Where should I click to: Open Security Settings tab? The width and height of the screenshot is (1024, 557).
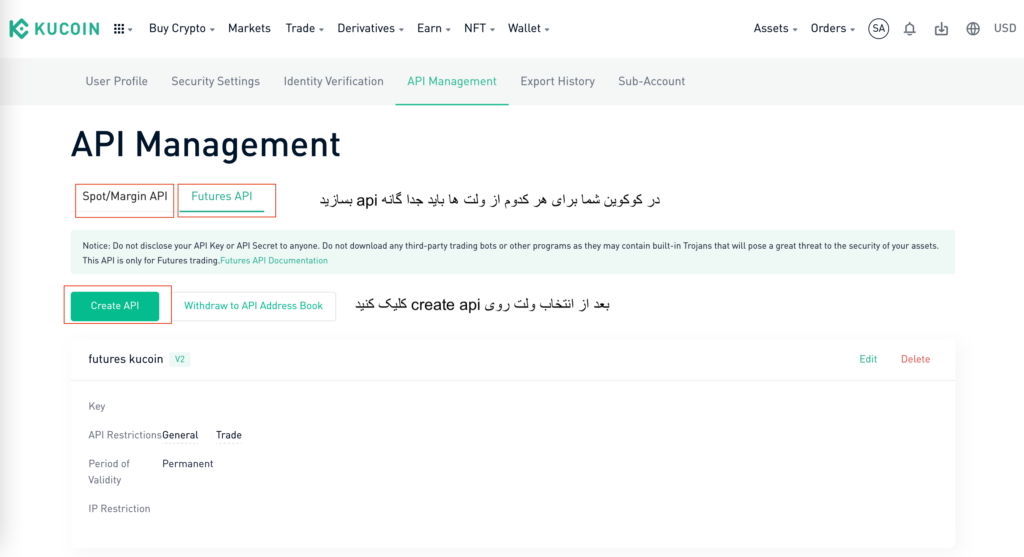[x=216, y=82]
